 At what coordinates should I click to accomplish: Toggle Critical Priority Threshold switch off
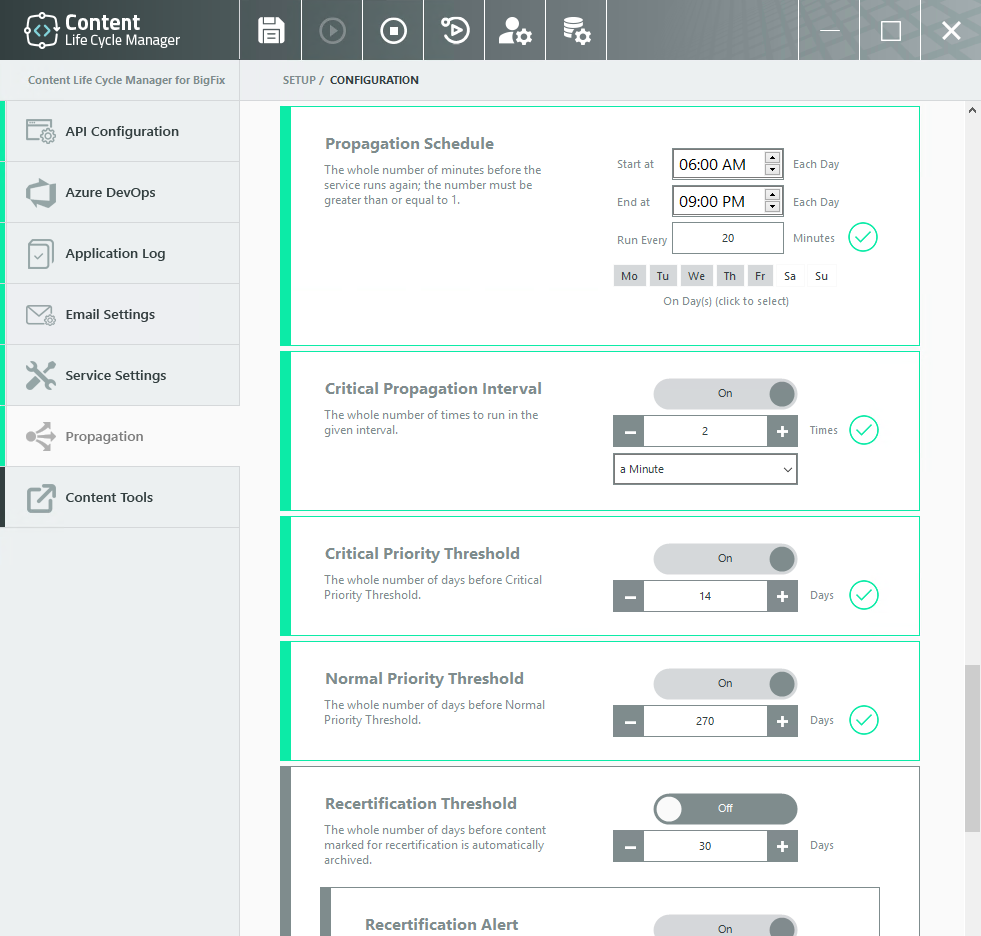tap(725, 559)
